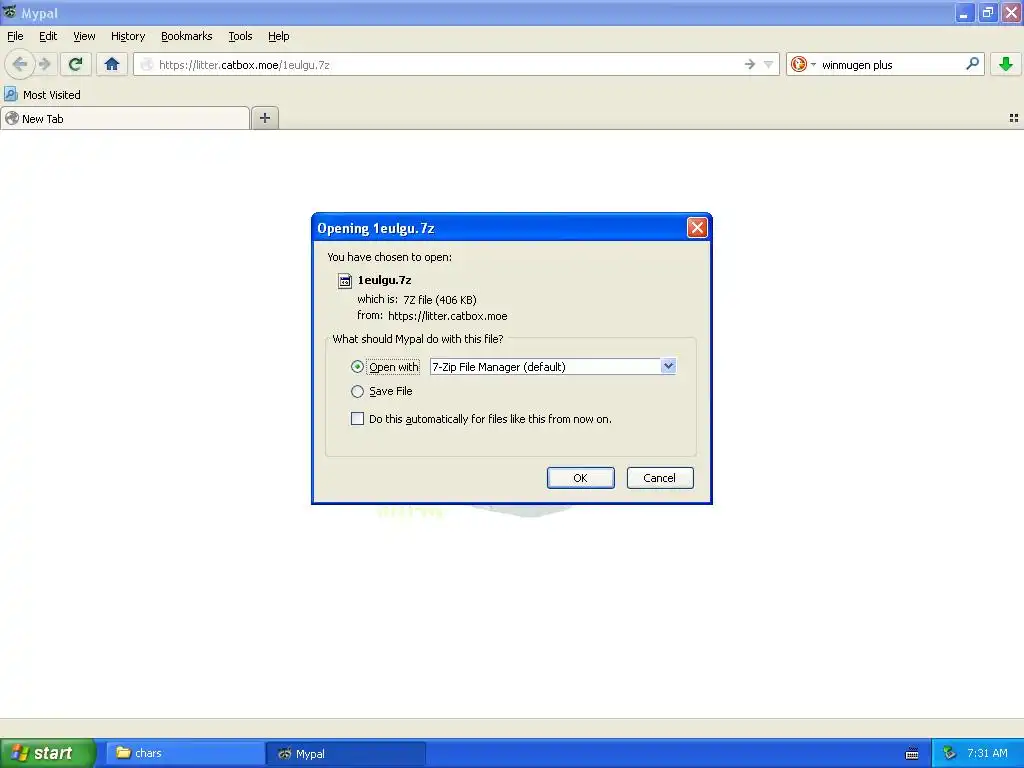Select the New Tab tab

pyautogui.click(x=125, y=119)
